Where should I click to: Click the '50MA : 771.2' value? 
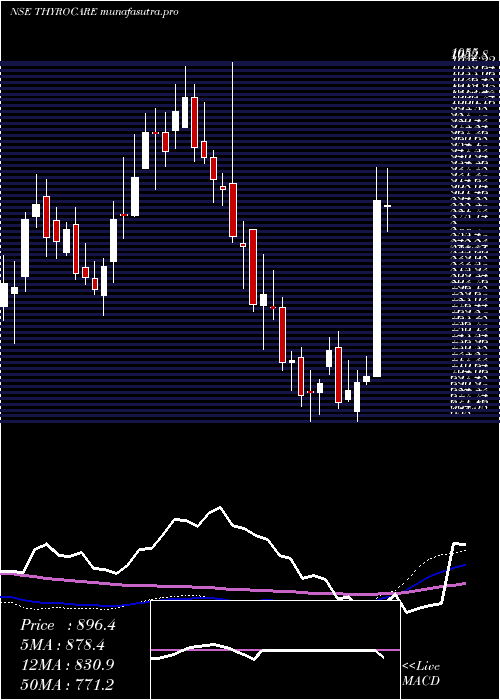[67, 684]
